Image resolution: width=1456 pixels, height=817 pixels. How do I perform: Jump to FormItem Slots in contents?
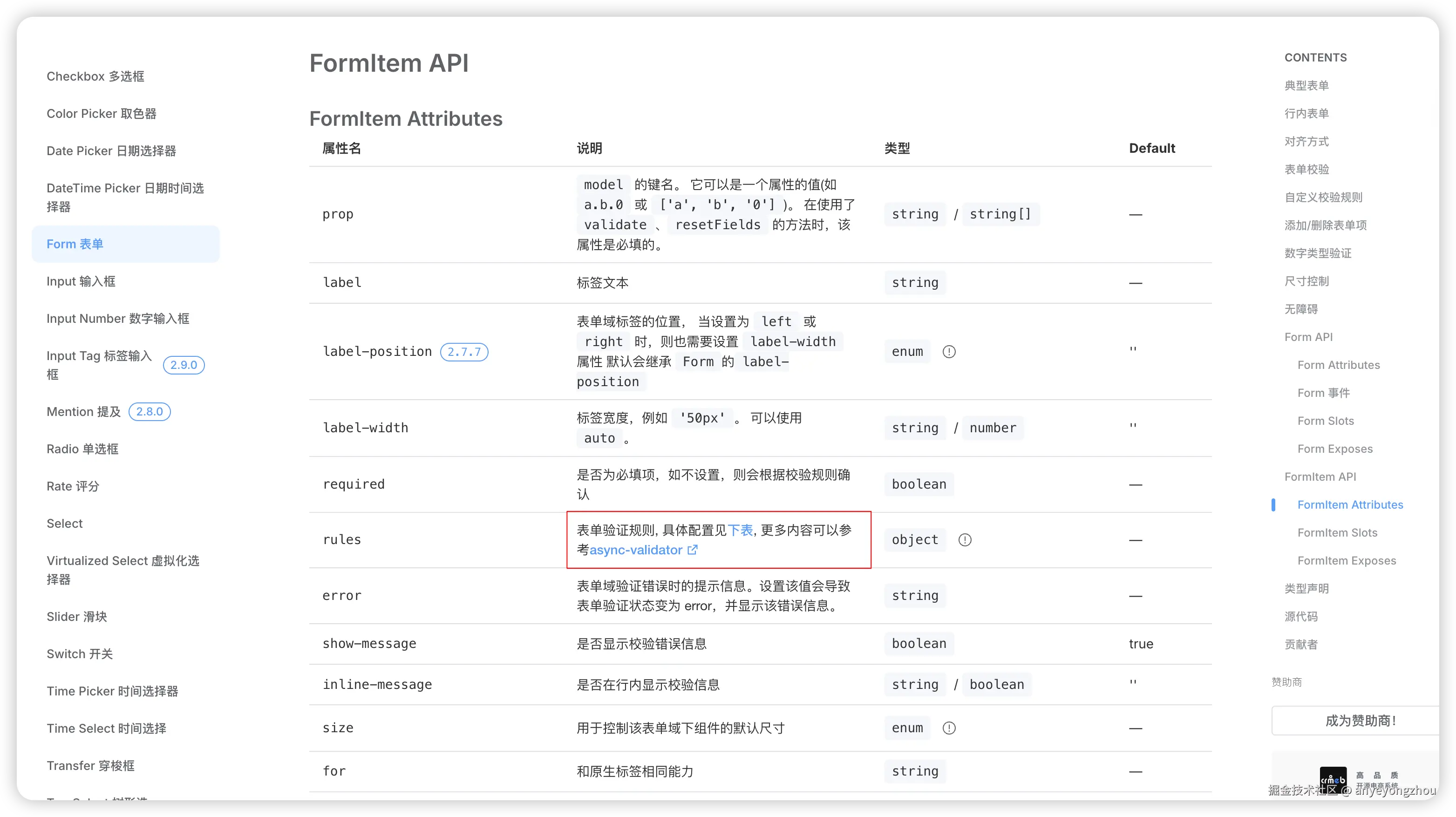coord(1337,532)
